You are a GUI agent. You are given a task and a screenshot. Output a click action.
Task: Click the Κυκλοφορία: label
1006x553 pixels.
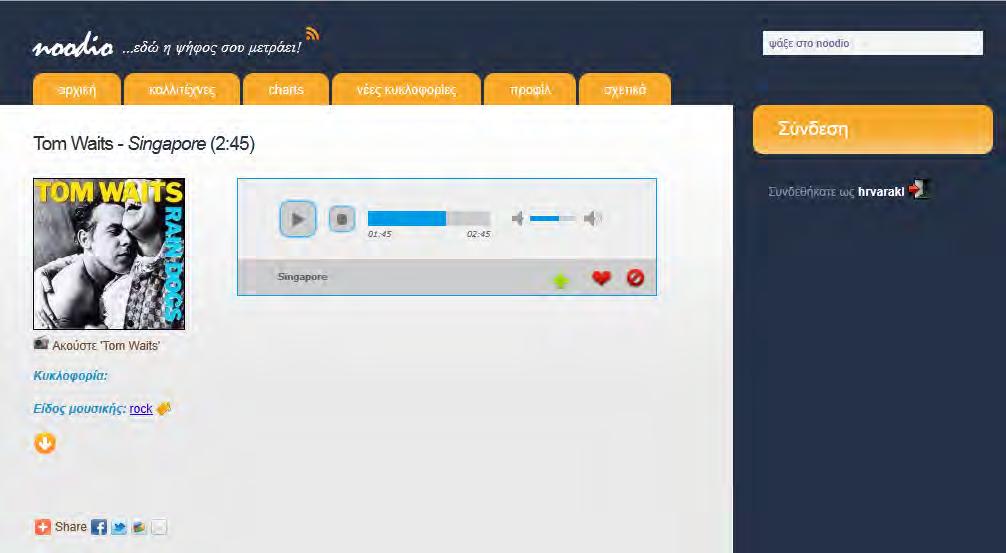coord(71,376)
